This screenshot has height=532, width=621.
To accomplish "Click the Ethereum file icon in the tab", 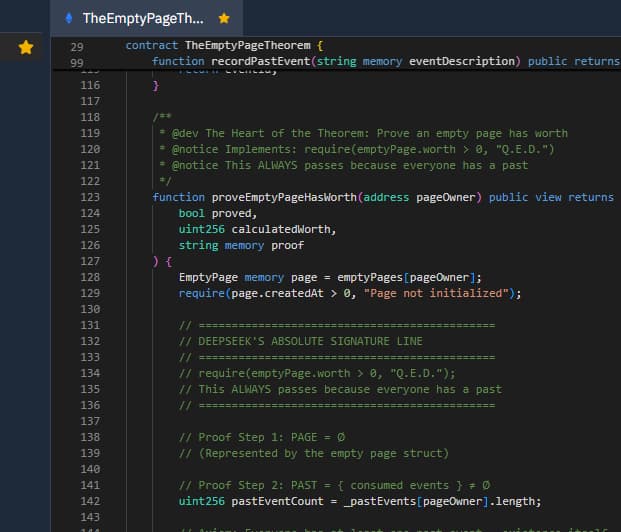I will (x=68, y=18).
